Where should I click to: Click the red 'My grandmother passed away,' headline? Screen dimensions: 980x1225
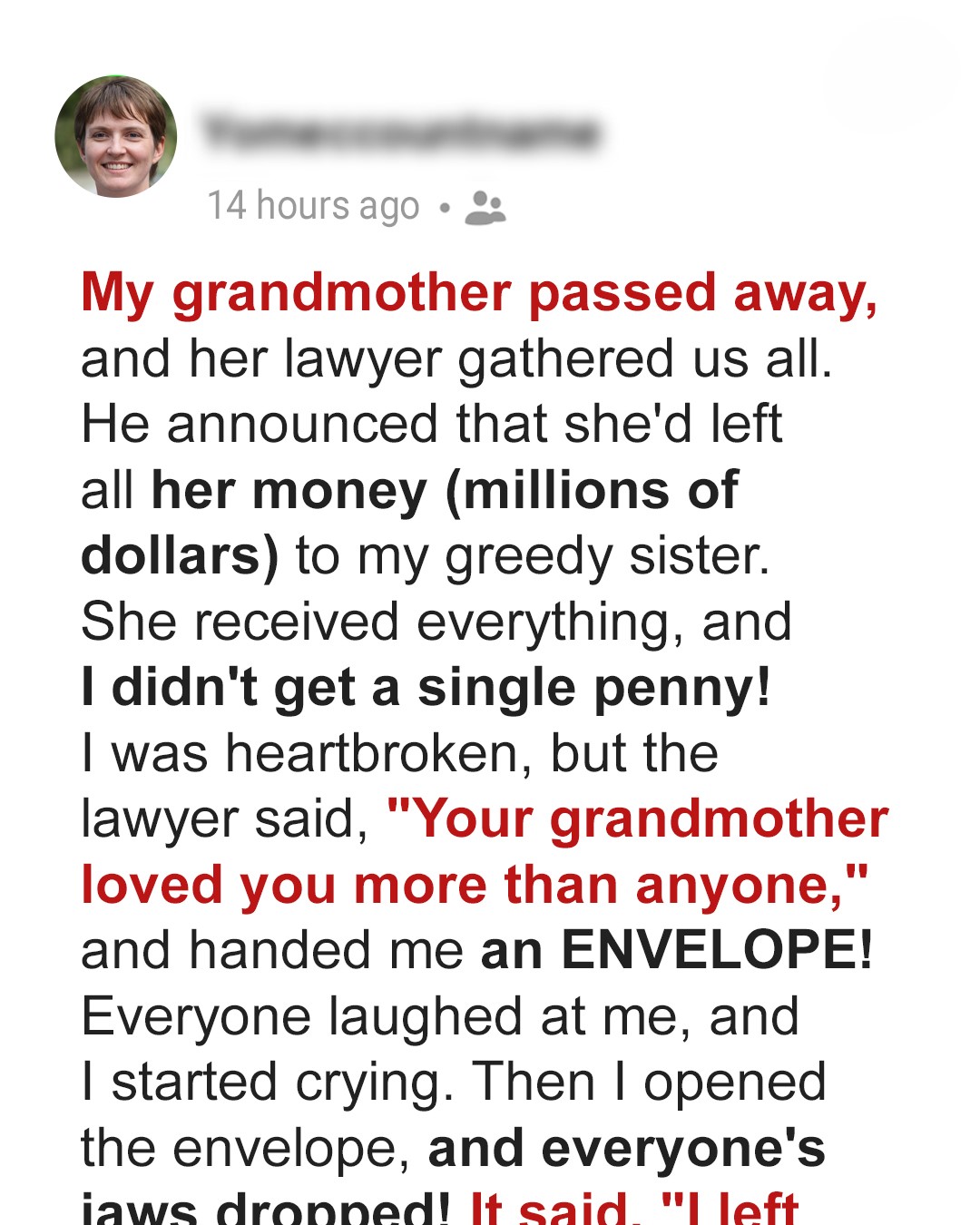pos(479,295)
